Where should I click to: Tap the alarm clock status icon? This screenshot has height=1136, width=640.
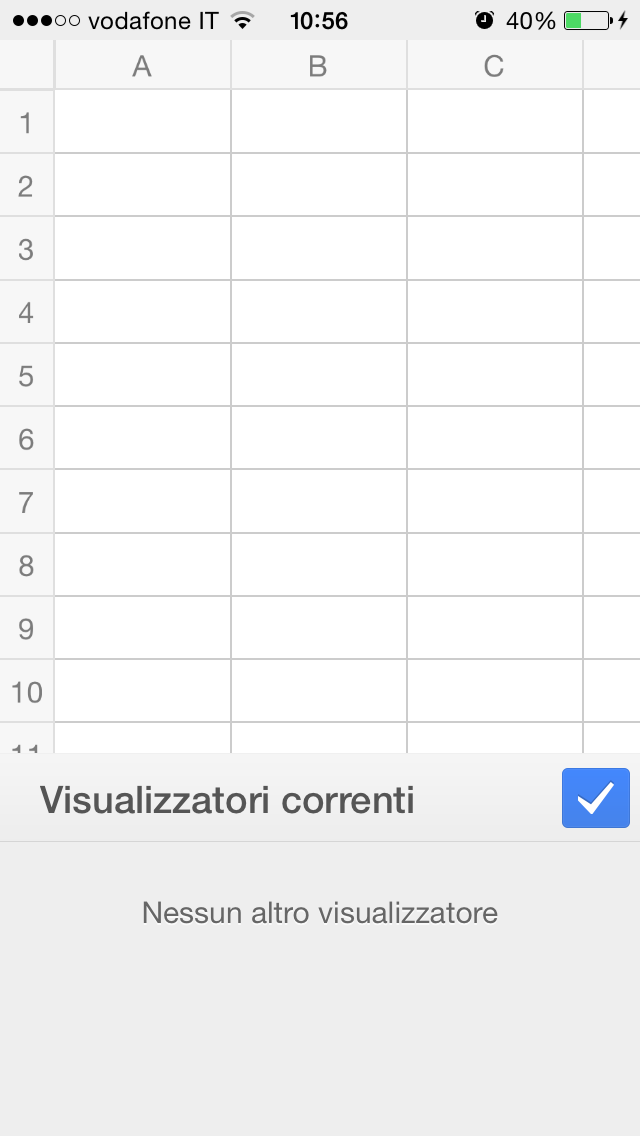pos(484,20)
